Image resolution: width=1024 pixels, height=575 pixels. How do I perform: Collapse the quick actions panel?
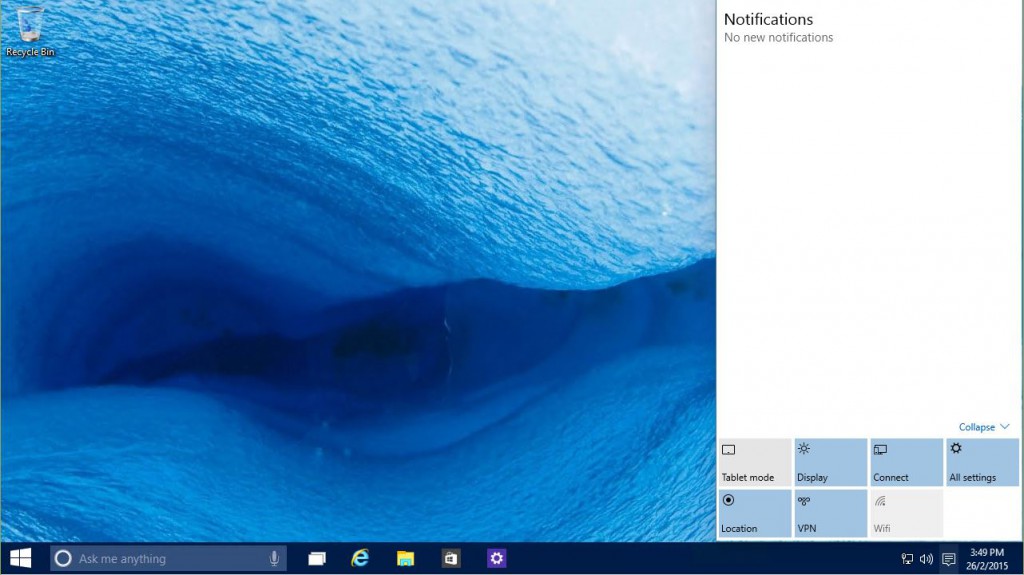coord(984,427)
